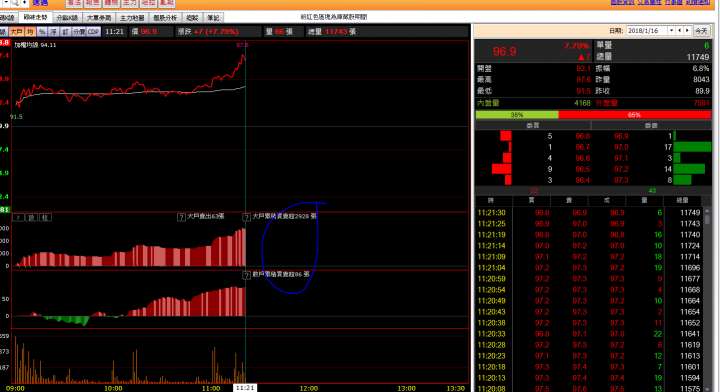Click the first blue link at top right

pos(623,3)
